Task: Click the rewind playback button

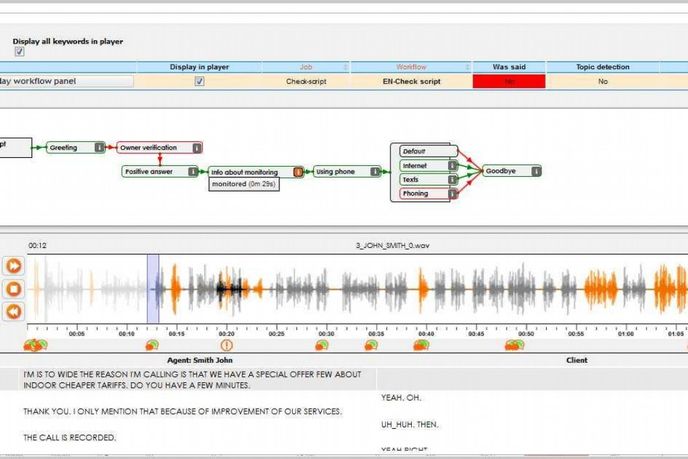Action: click(x=14, y=312)
